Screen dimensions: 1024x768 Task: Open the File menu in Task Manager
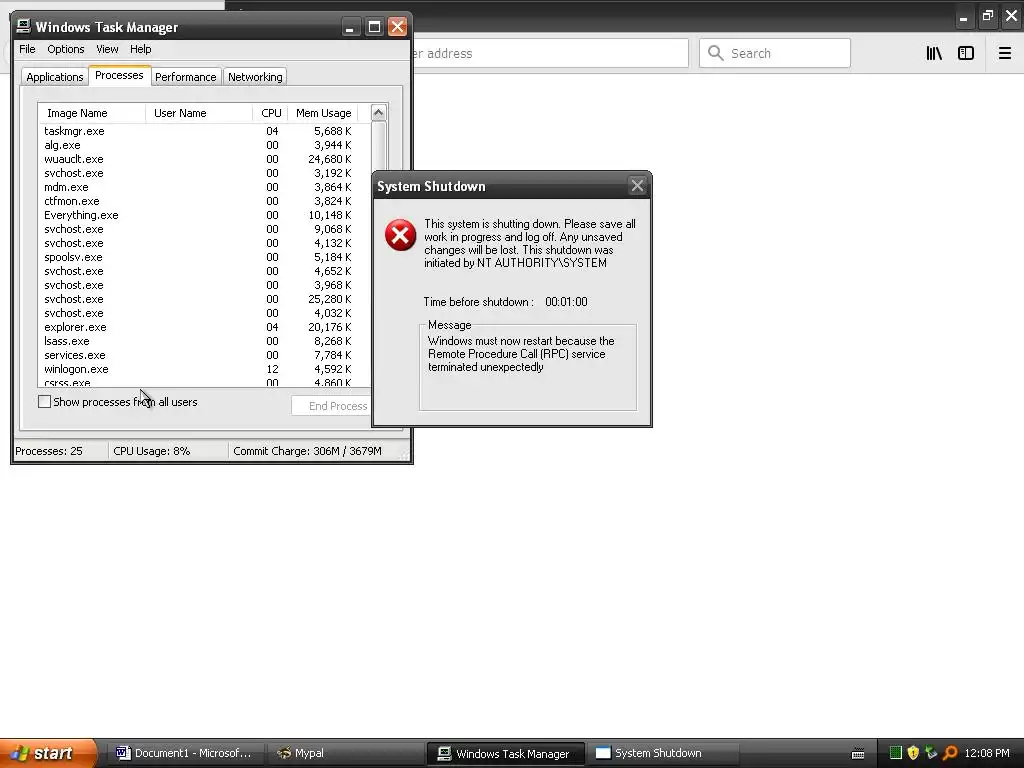(x=27, y=49)
